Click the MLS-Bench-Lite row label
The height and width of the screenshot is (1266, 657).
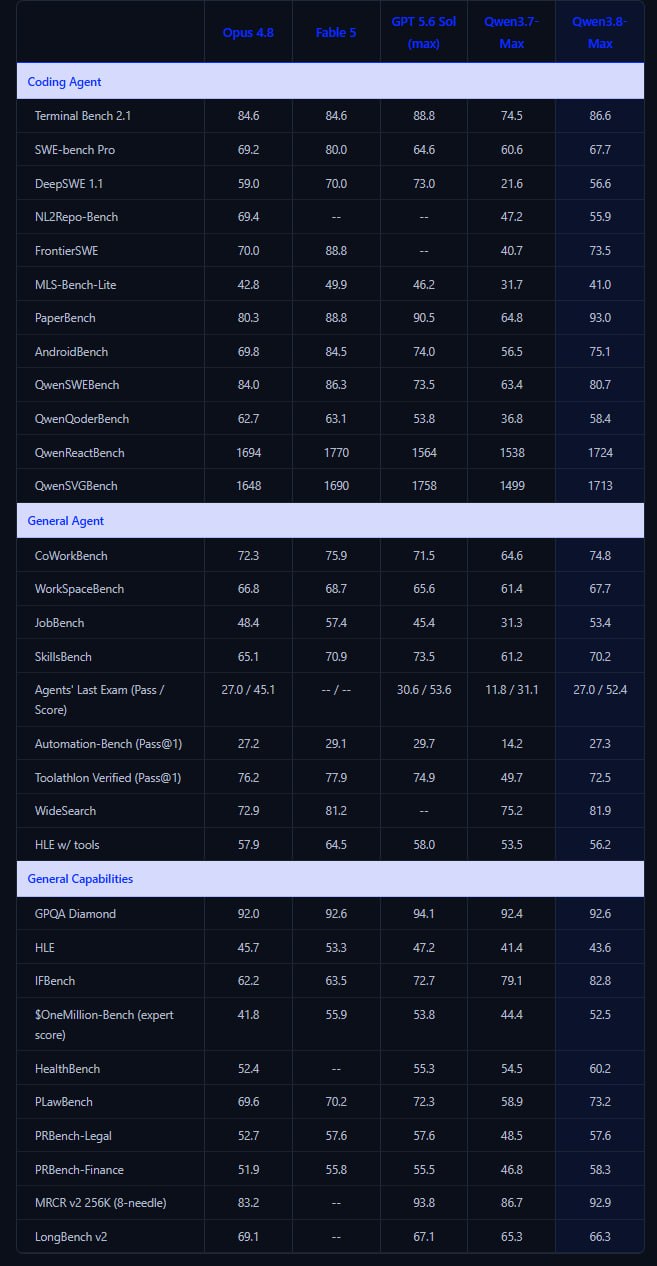click(75, 285)
